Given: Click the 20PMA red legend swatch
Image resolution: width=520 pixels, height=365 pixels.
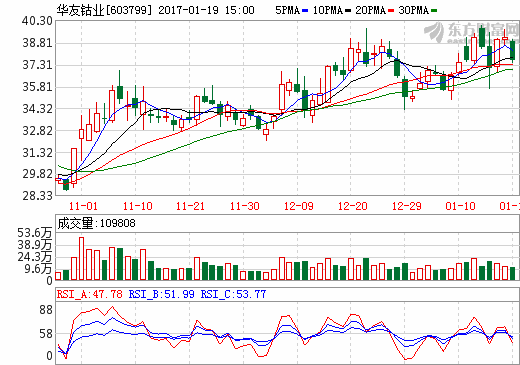Looking at the screenshot, I should click(x=391, y=11).
